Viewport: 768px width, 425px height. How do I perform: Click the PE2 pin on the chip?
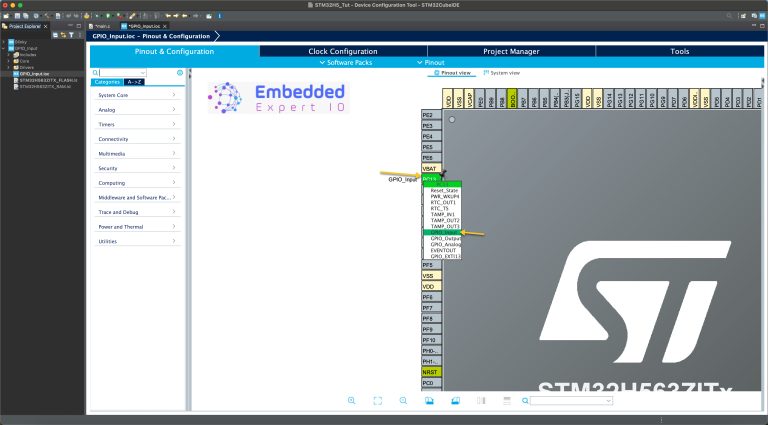pos(428,115)
